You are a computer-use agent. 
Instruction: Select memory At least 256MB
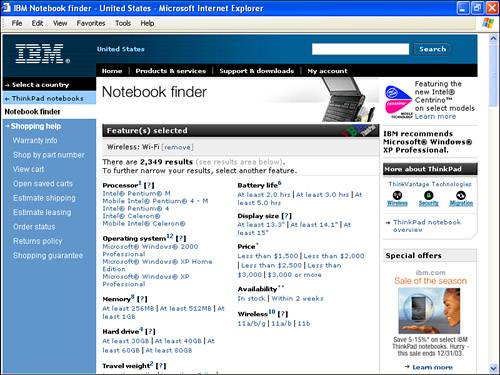click(128, 308)
